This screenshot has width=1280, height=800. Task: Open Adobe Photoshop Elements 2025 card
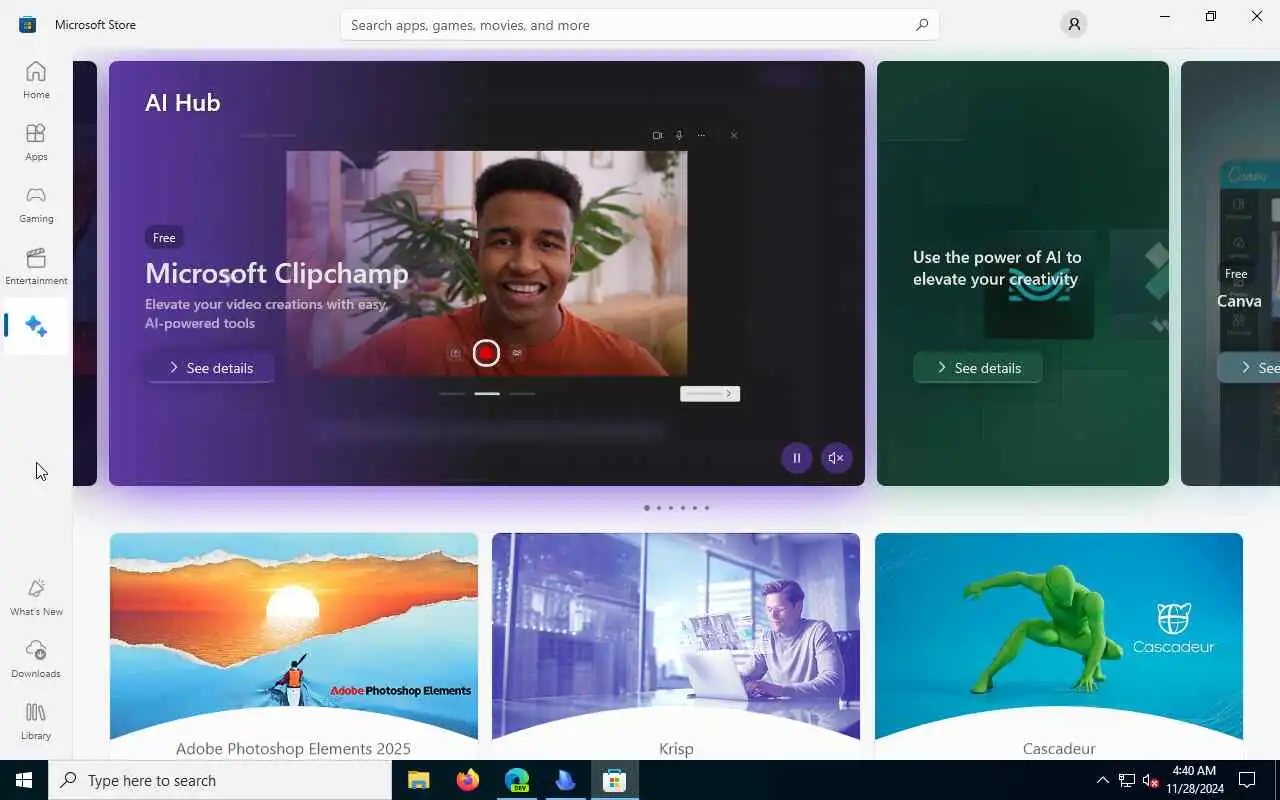pos(294,646)
